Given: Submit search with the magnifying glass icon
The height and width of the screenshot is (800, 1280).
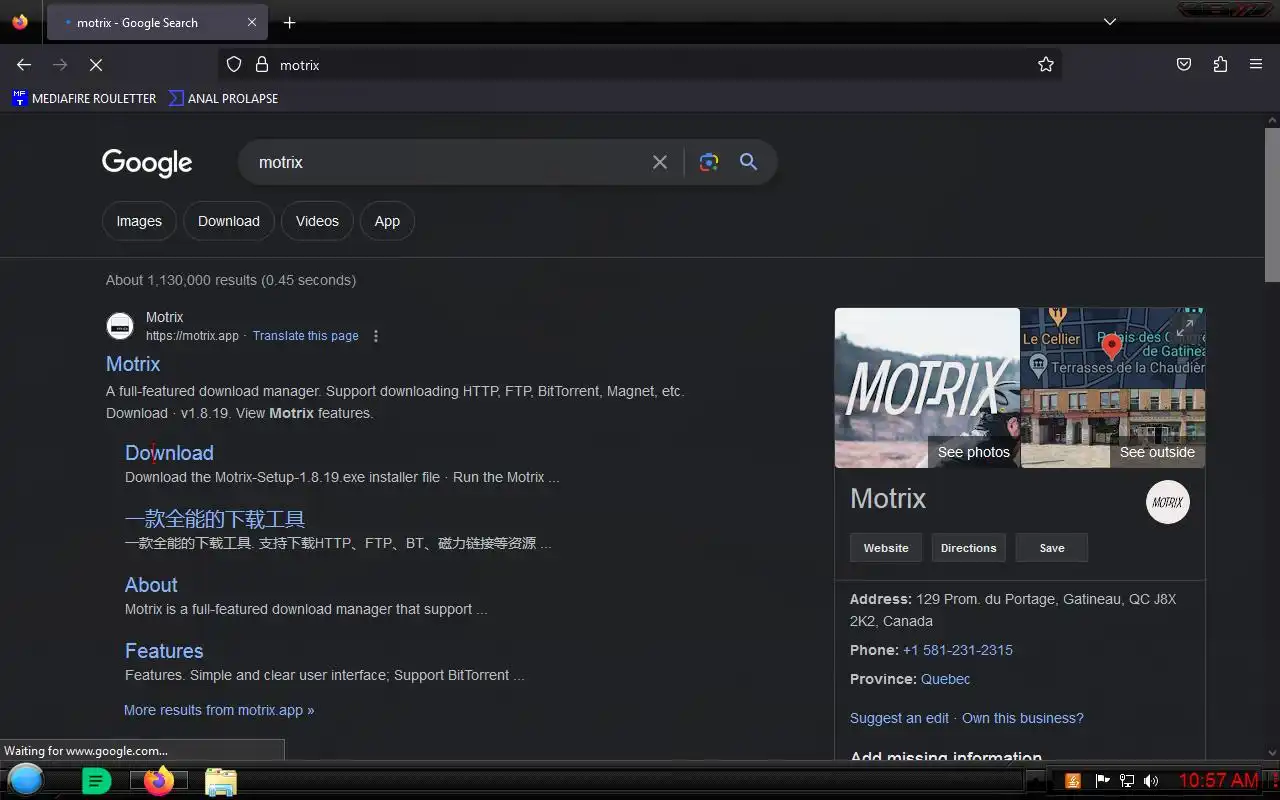Looking at the screenshot, I should click(x=748, y=162).
